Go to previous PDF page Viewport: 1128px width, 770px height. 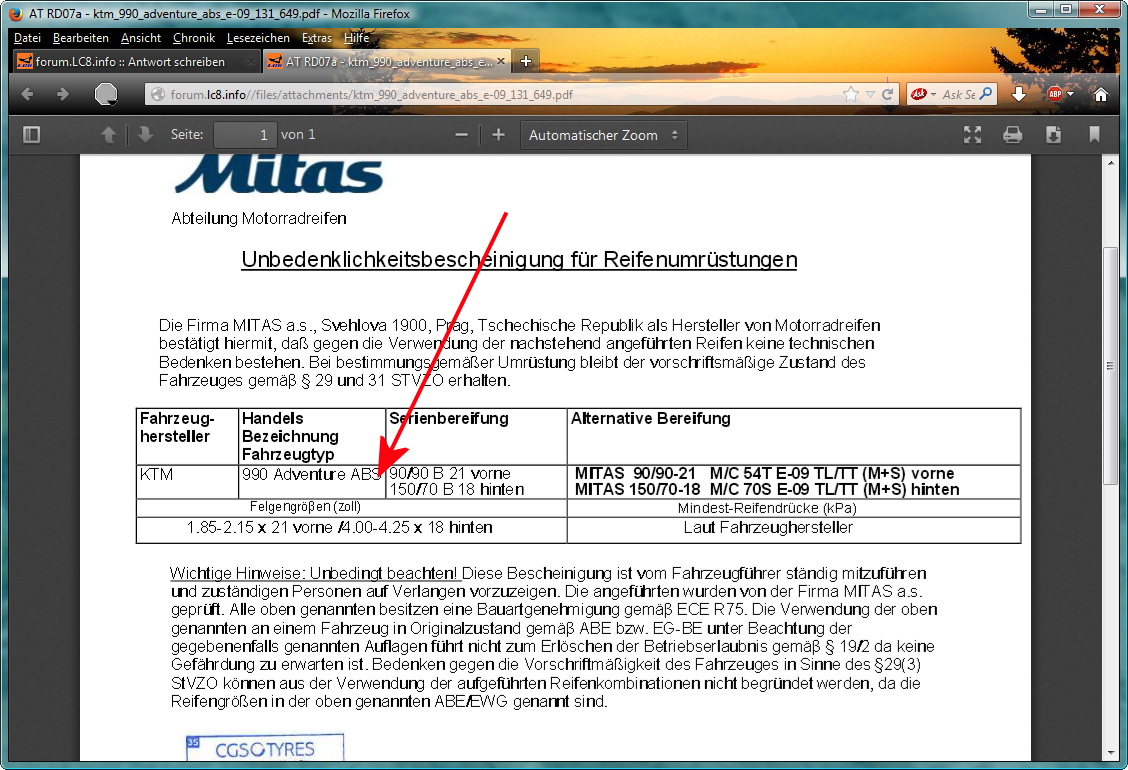click(x=109, y=135)
